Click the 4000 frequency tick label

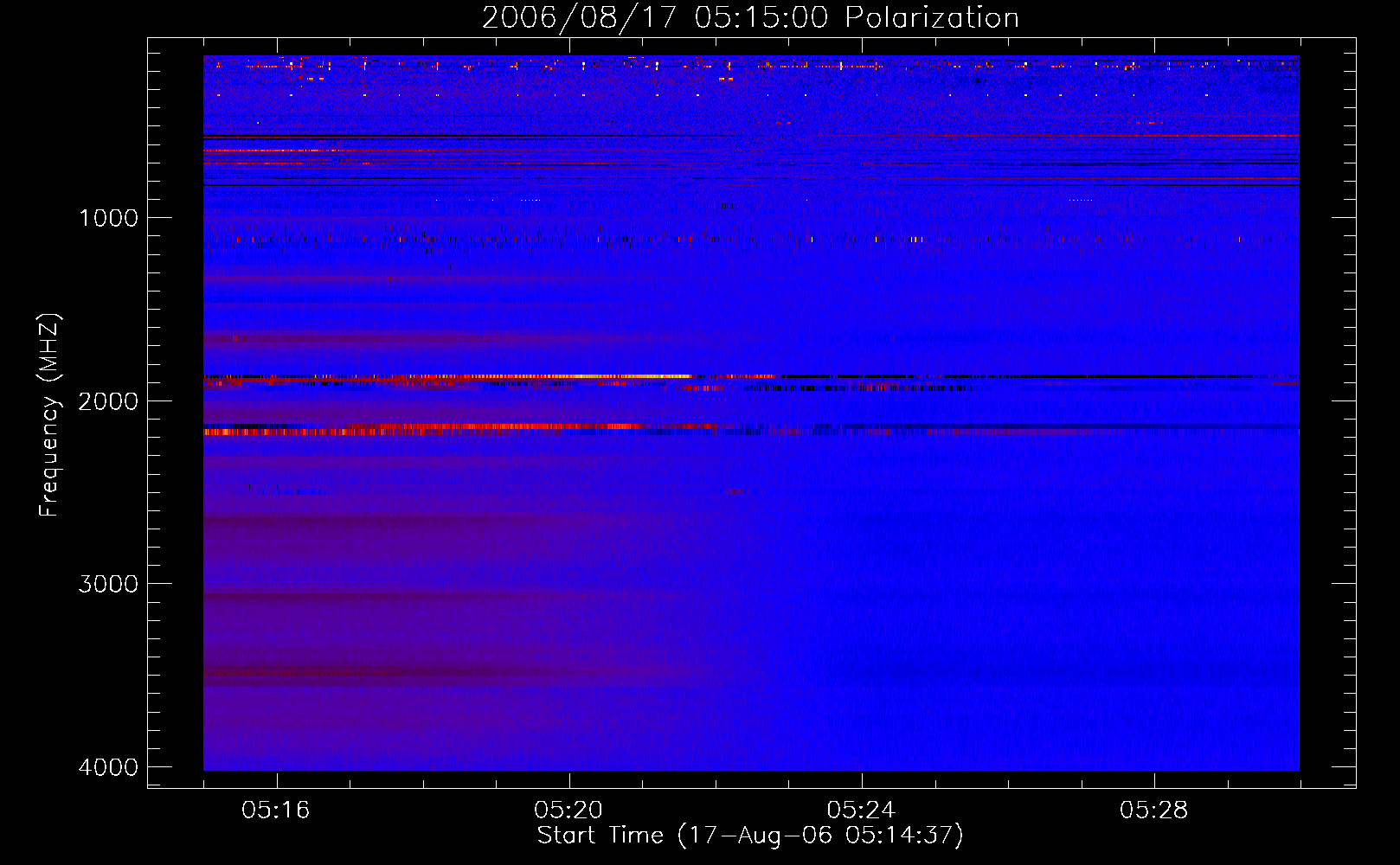[108, 767]
